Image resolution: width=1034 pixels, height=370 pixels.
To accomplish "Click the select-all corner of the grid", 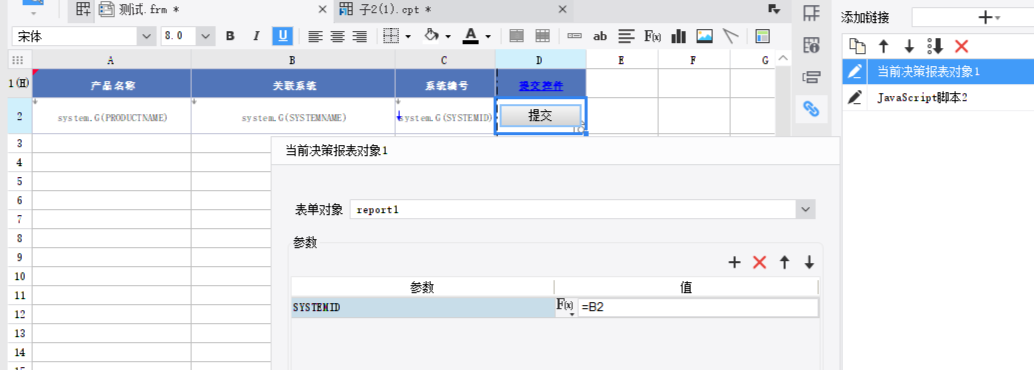I will [18, 60].
